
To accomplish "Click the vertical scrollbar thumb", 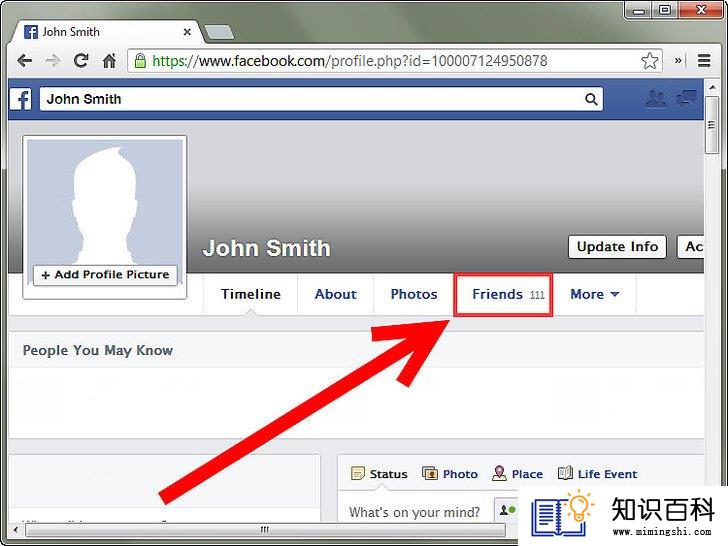I will click(x=712, y=124).
